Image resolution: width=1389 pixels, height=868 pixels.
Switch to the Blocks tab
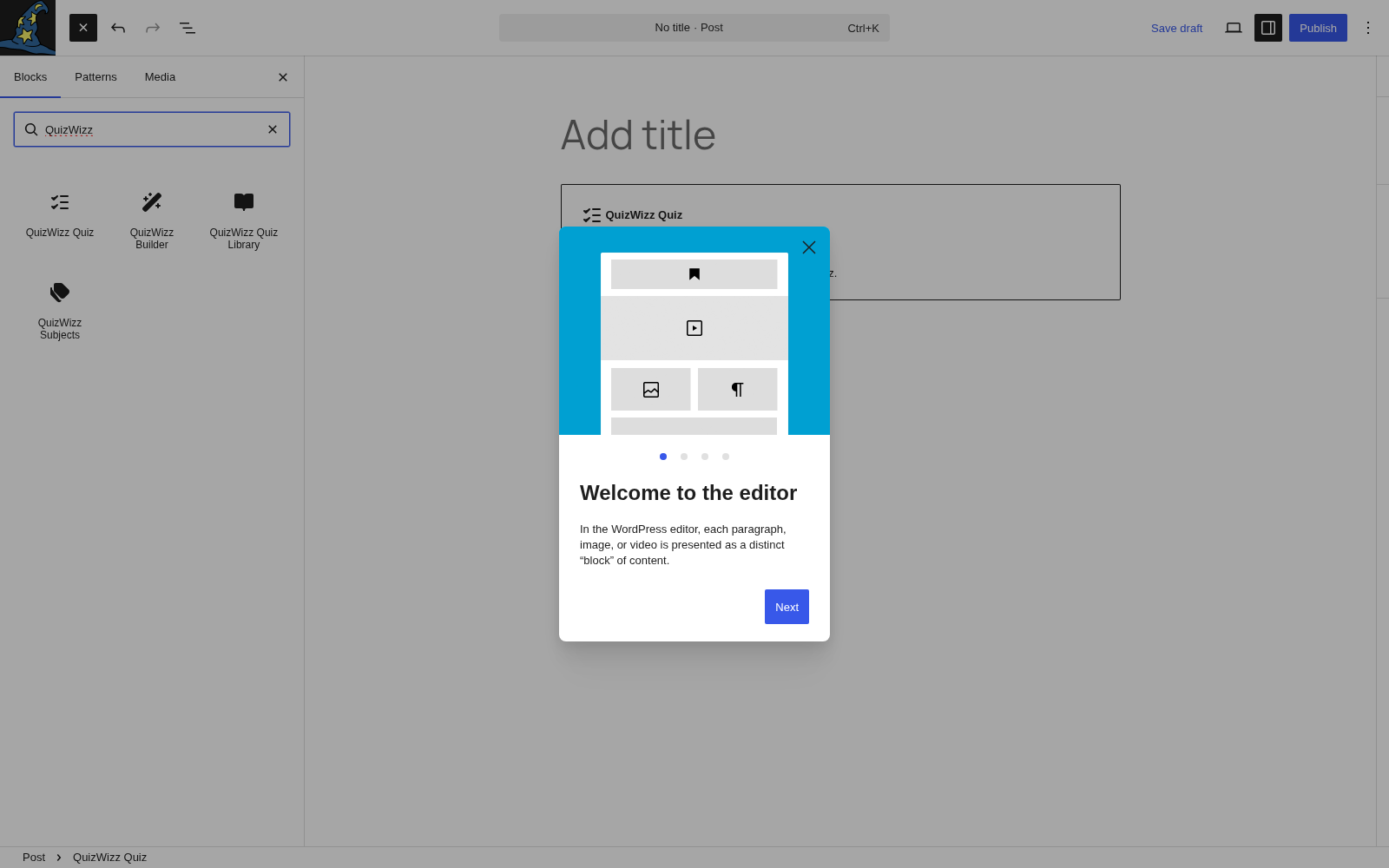tap(30, 77)
